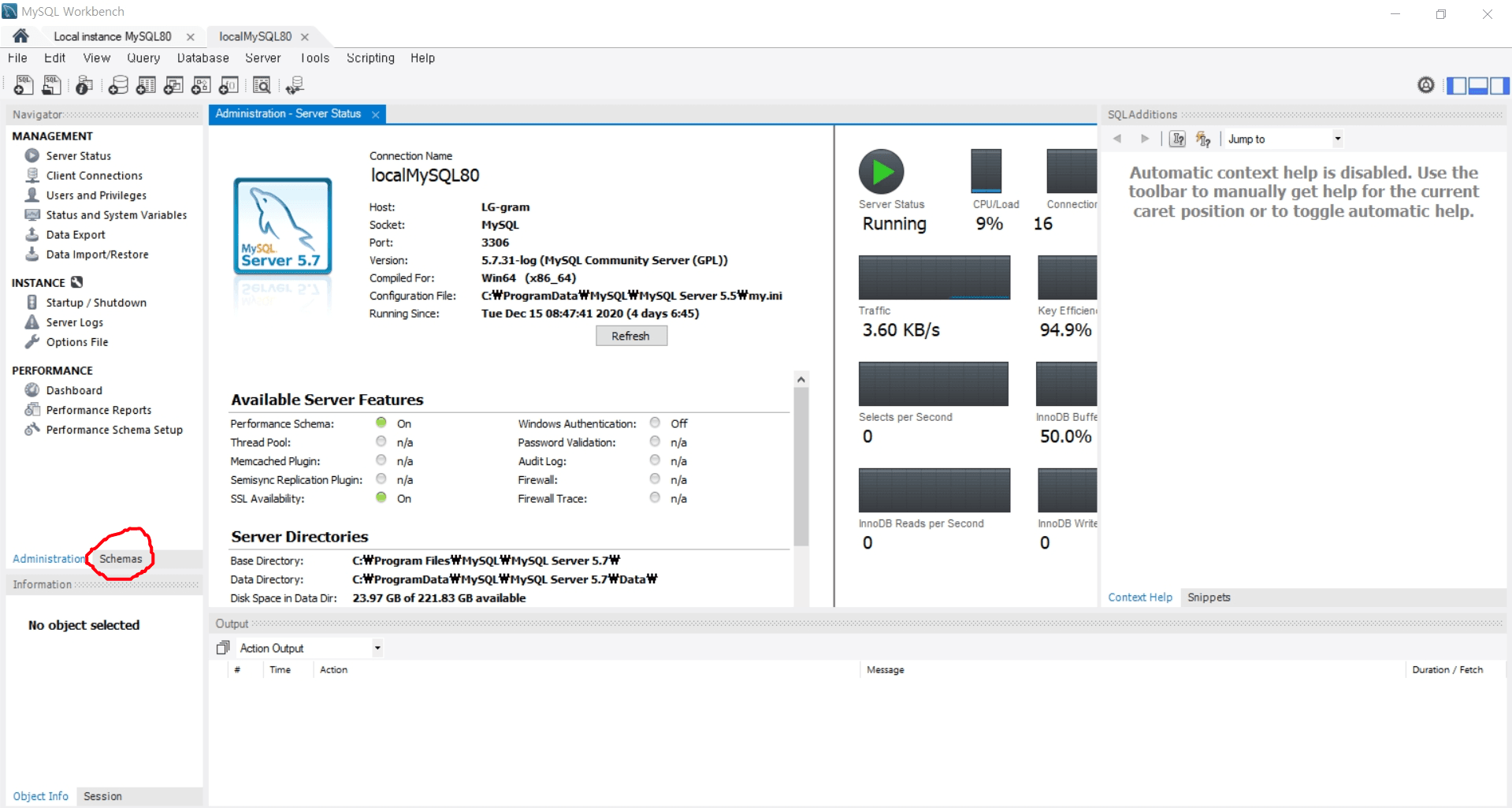Open Status and System Variables
1512x808 pixels.
[116, 215]
